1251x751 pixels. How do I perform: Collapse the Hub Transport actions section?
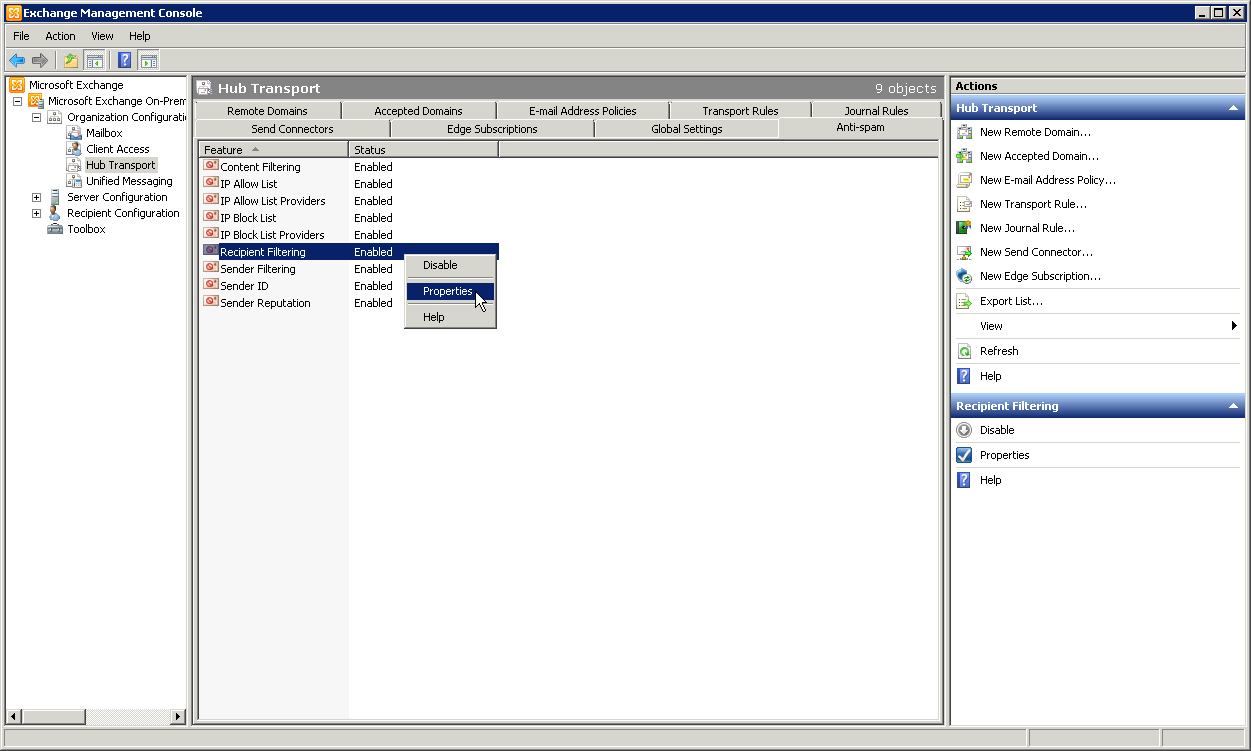click(1232, 108)
